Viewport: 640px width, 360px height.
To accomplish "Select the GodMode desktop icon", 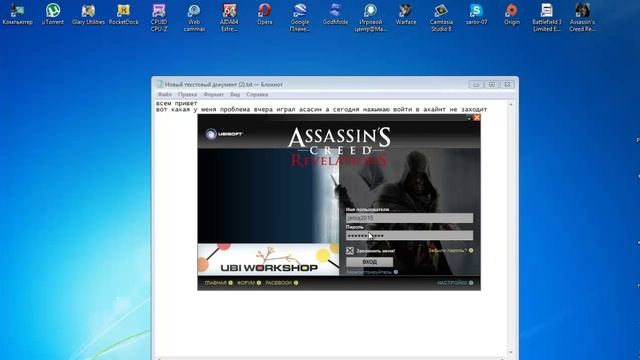I will click(x=335, y=14).
